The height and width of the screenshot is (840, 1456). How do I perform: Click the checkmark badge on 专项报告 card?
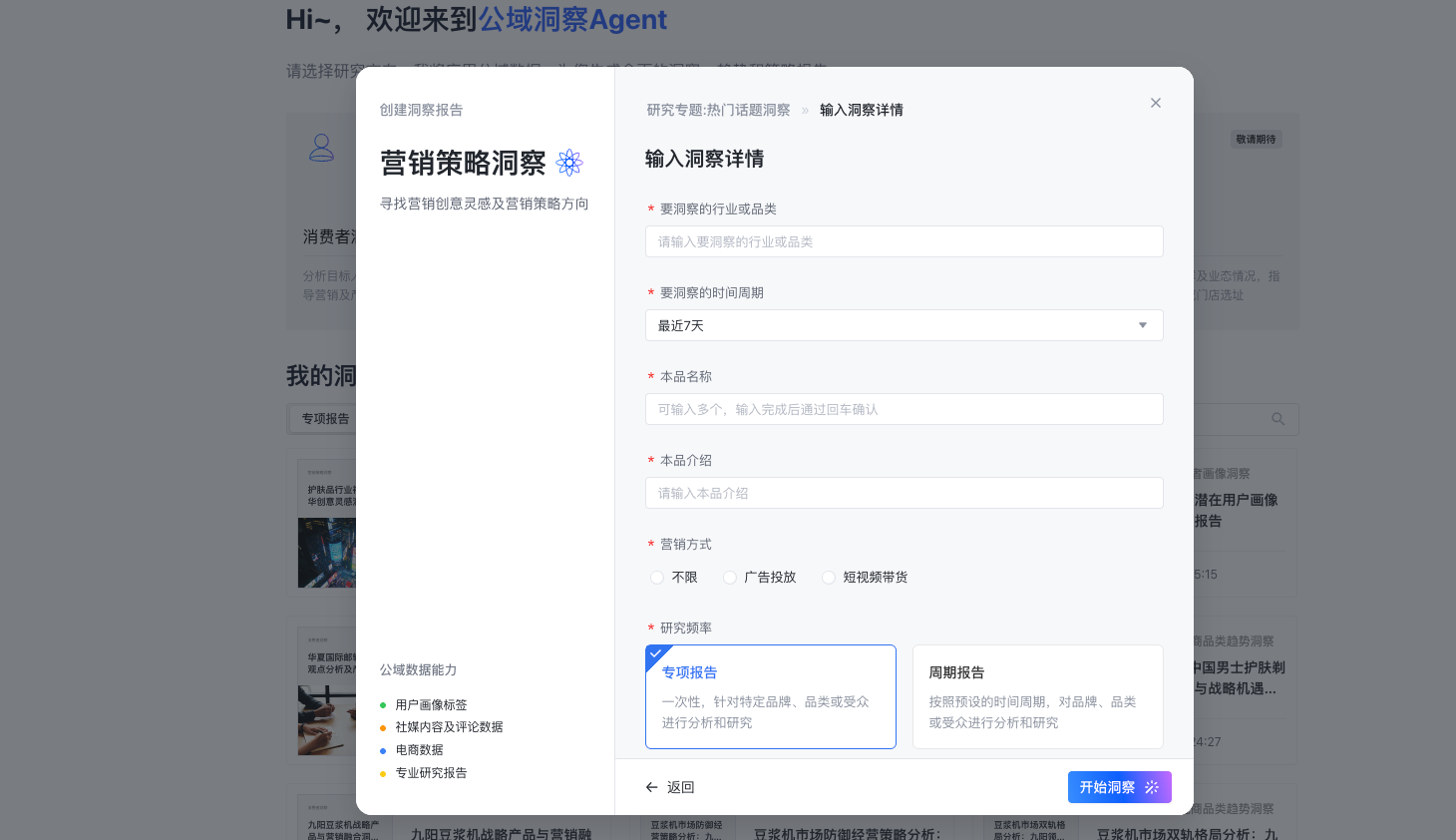click(x=655, y=654)
